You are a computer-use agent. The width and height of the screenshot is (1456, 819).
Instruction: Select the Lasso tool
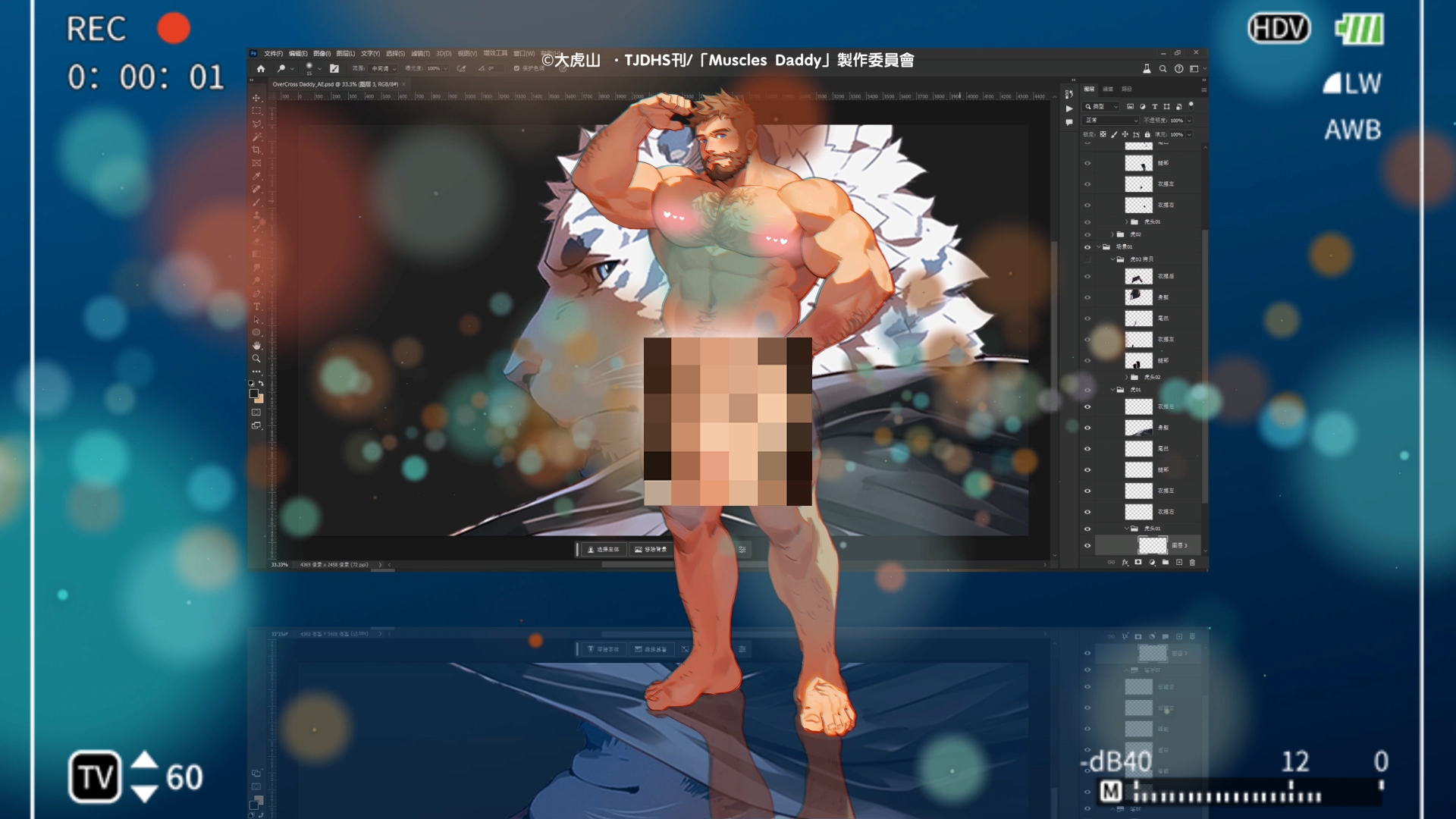[x=256, y=124]
